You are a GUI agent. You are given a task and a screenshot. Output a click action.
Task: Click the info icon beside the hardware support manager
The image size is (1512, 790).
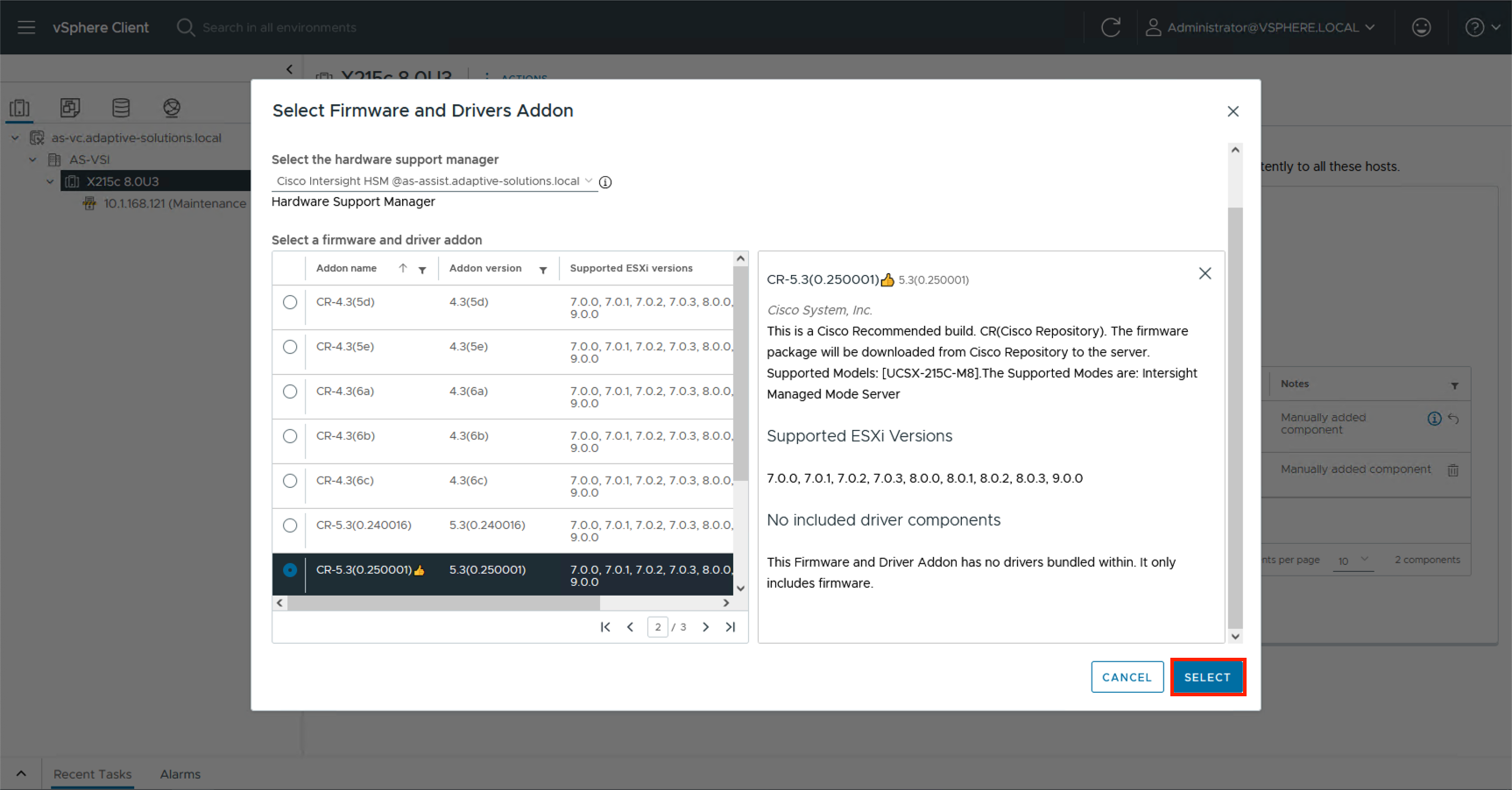605,181
